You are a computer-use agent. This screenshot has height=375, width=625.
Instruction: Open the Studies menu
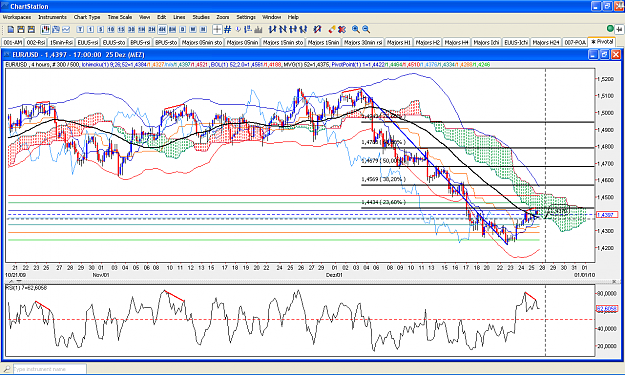click(x=201, y=17)
